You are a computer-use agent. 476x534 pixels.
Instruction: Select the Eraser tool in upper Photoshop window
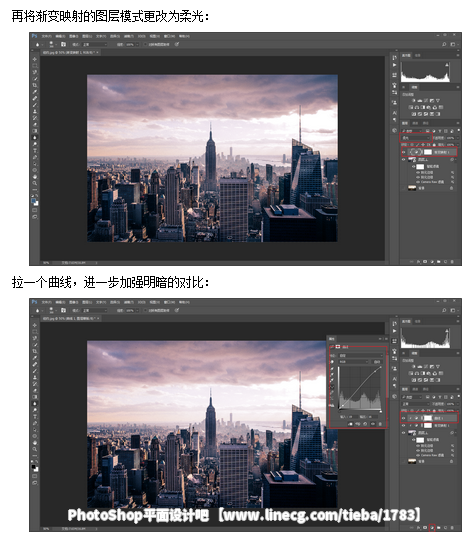click(x=35, y=124)
